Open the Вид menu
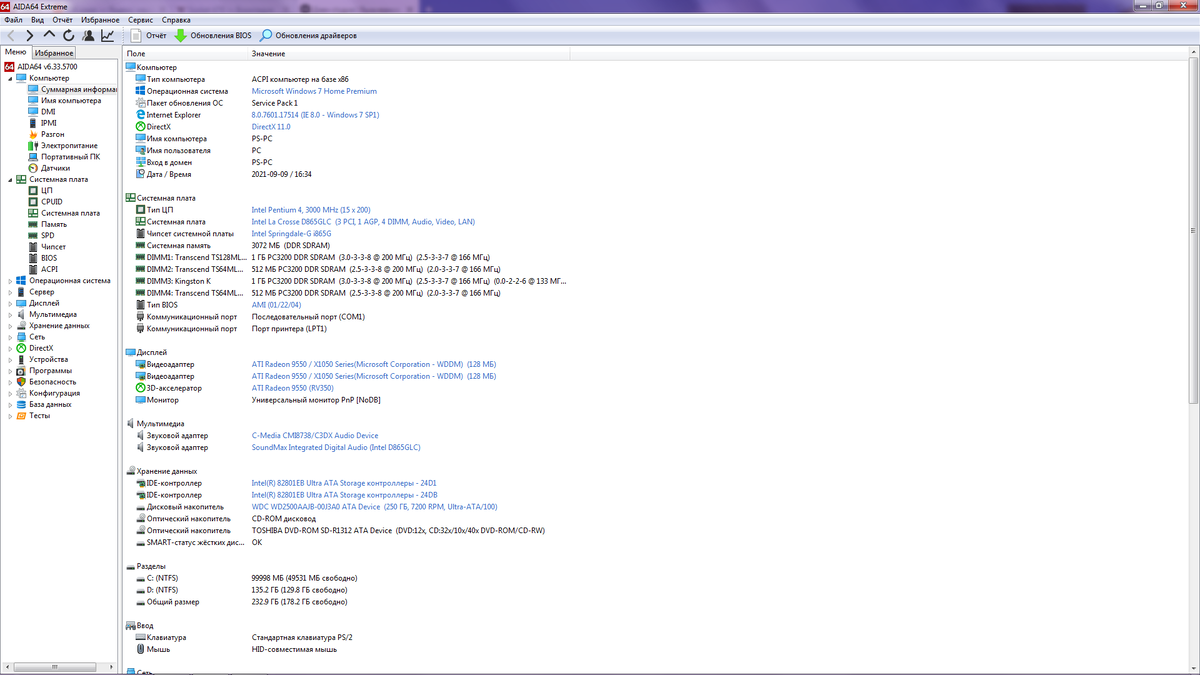1200x675 pixels. (x=38, y=19)
